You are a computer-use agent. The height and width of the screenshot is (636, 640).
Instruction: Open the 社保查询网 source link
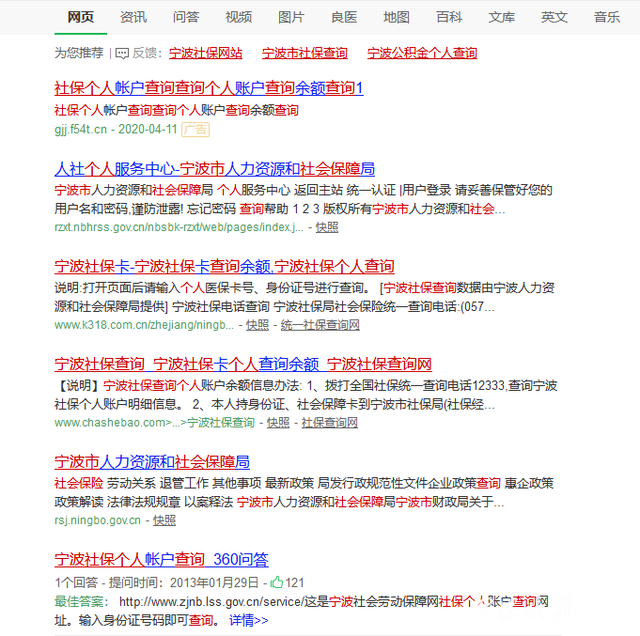[x=329, y=423]
